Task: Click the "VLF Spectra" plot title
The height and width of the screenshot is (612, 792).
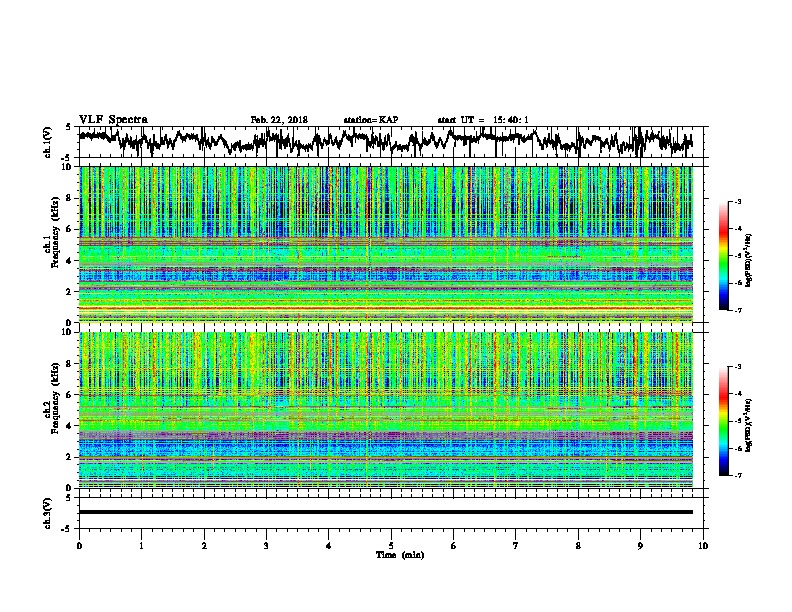Action: click(113, 120)
